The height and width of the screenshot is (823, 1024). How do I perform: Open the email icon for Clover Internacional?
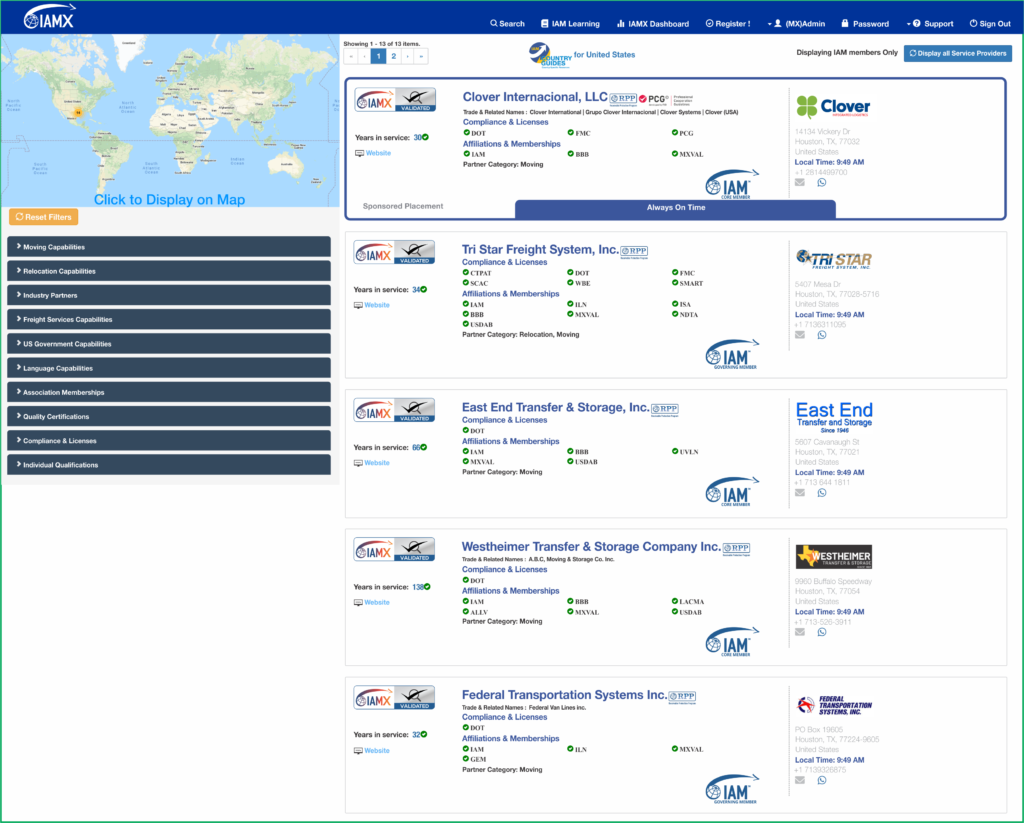799,183
